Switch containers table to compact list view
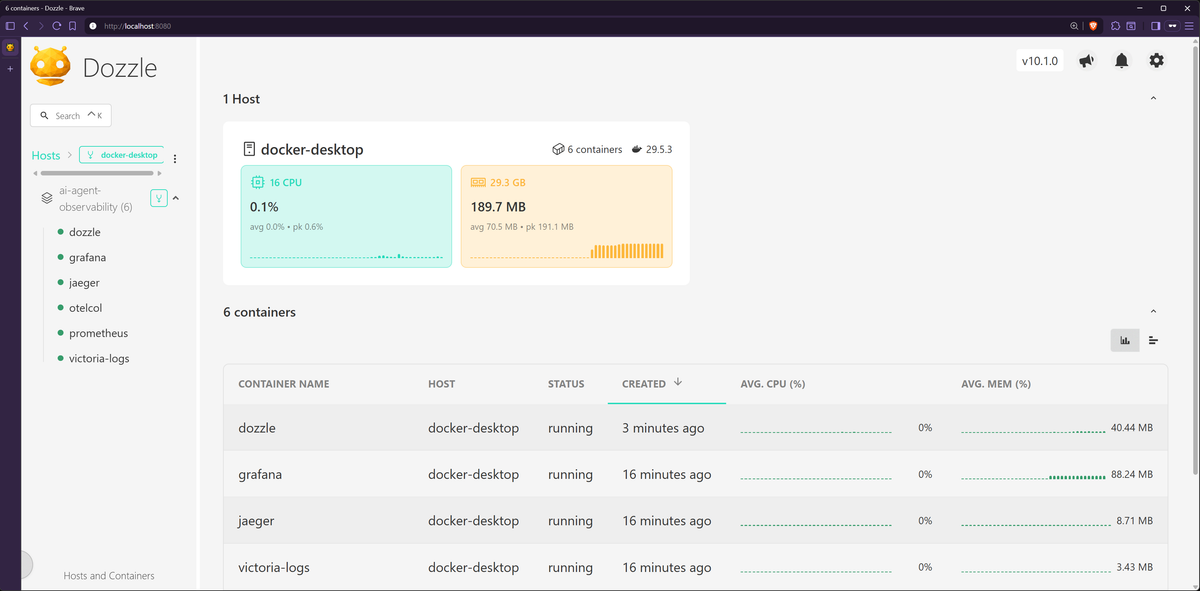 (x=1154, y=340)
